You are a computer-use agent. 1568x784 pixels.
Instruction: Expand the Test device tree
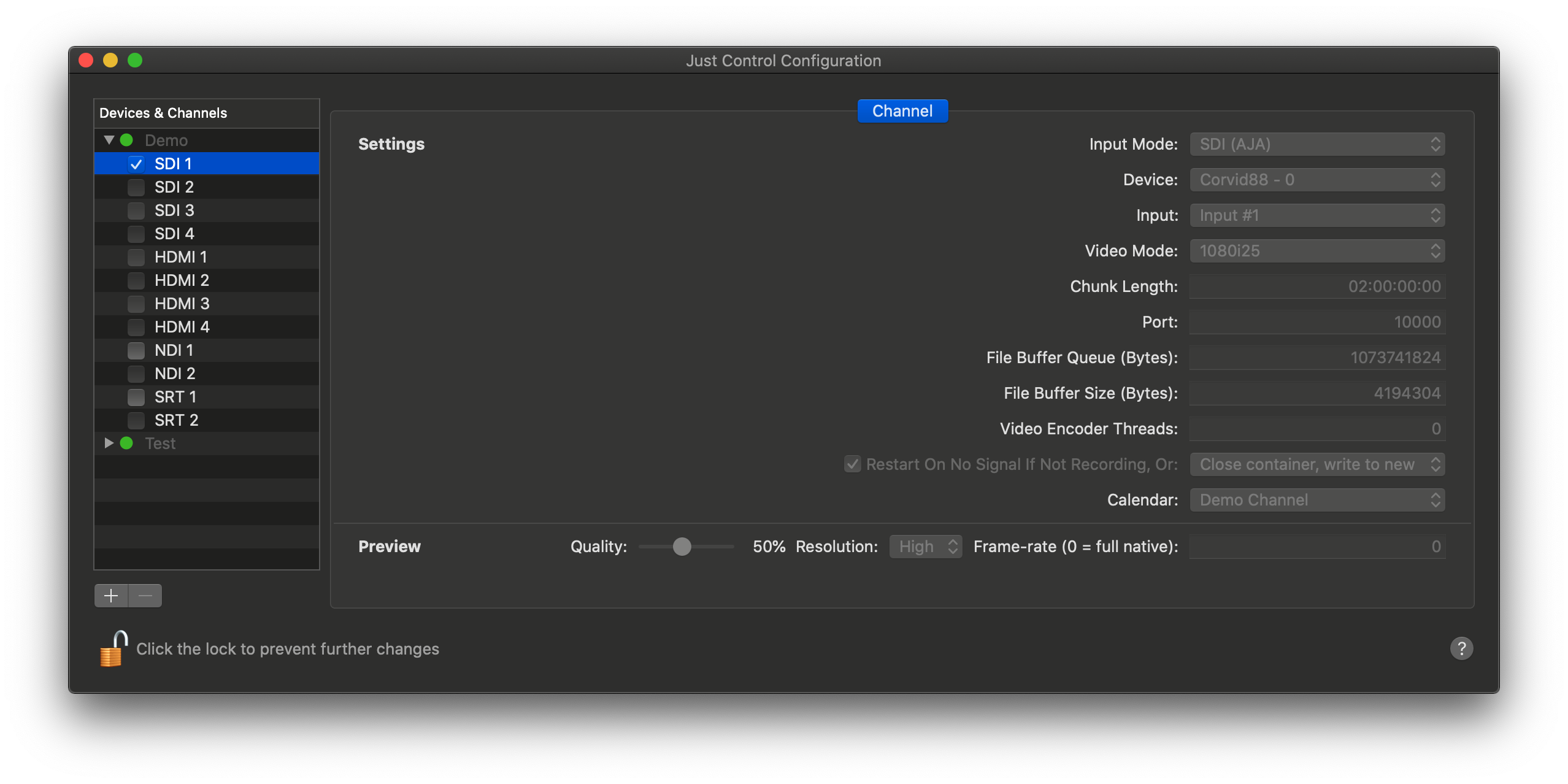pyautogui.click(x=109, y=444)
